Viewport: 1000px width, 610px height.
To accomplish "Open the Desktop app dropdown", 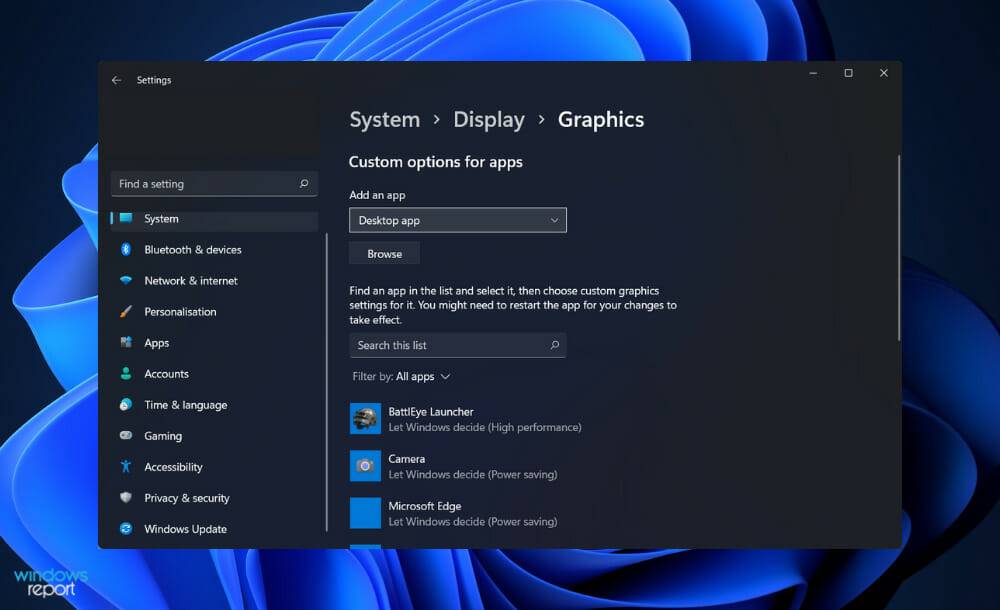I will (457, 220).
